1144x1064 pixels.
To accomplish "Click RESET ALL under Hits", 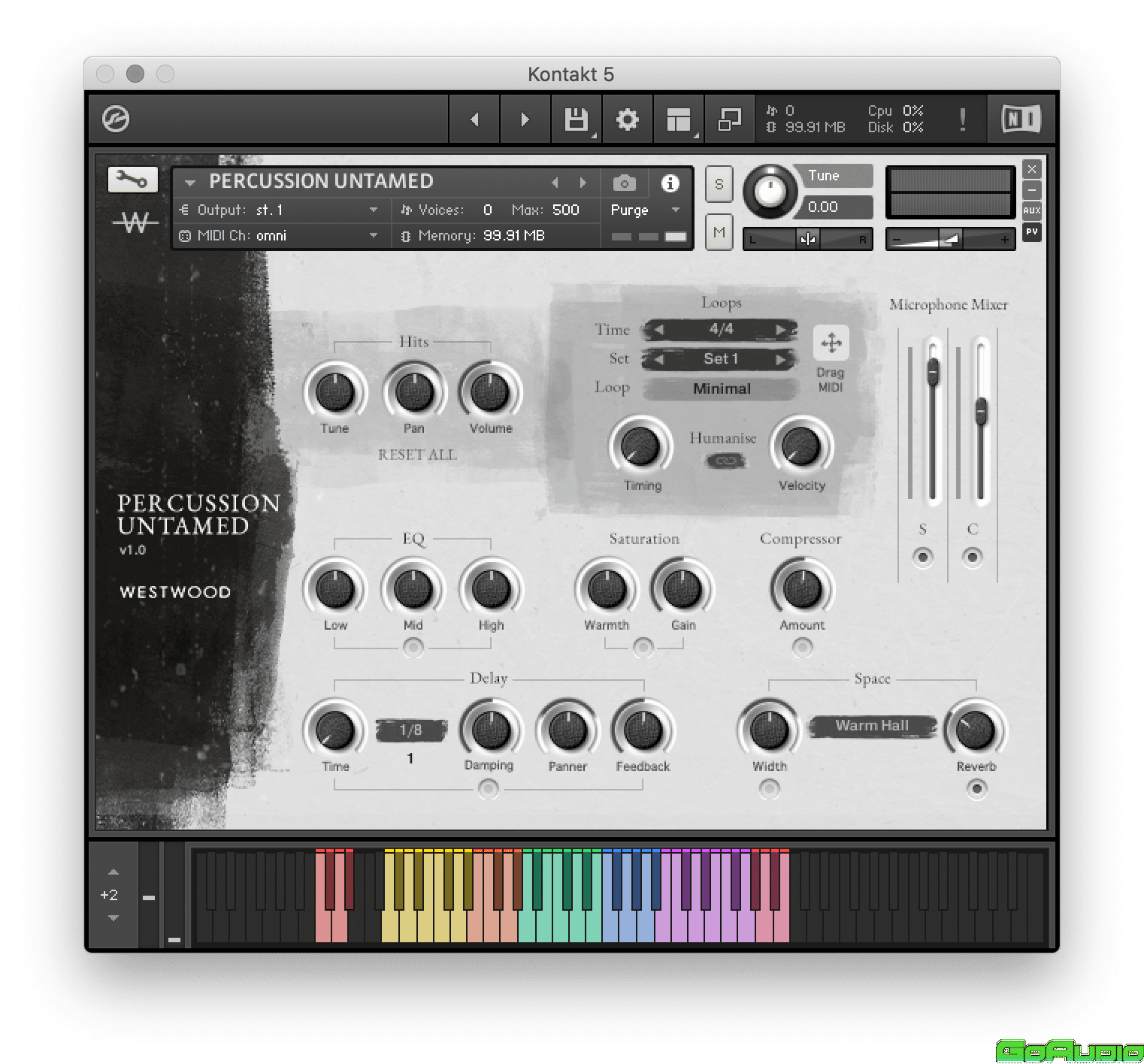I will 417,455.
